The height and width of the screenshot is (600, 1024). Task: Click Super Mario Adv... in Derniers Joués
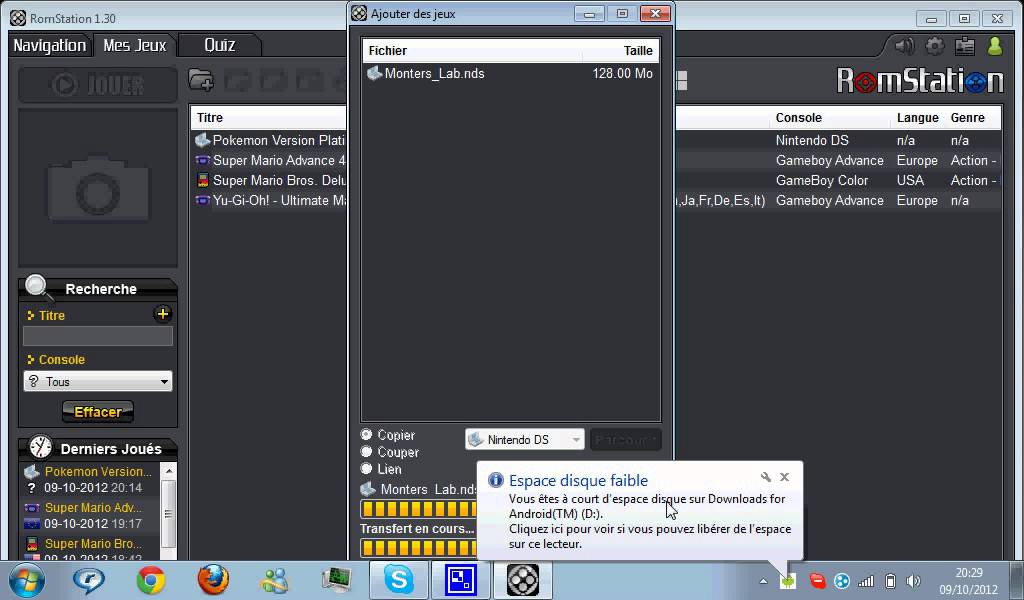[x=93, y=507]
